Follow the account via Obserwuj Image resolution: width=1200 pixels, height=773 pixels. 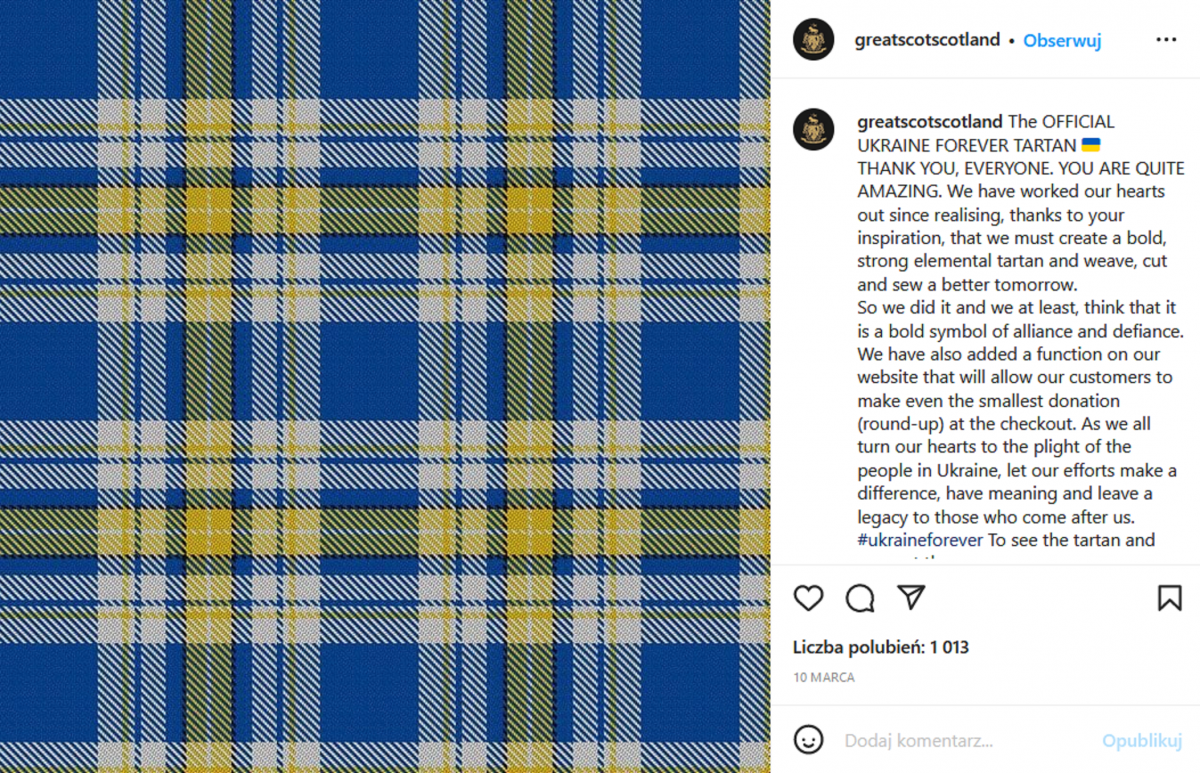[x=1062, y=41]
